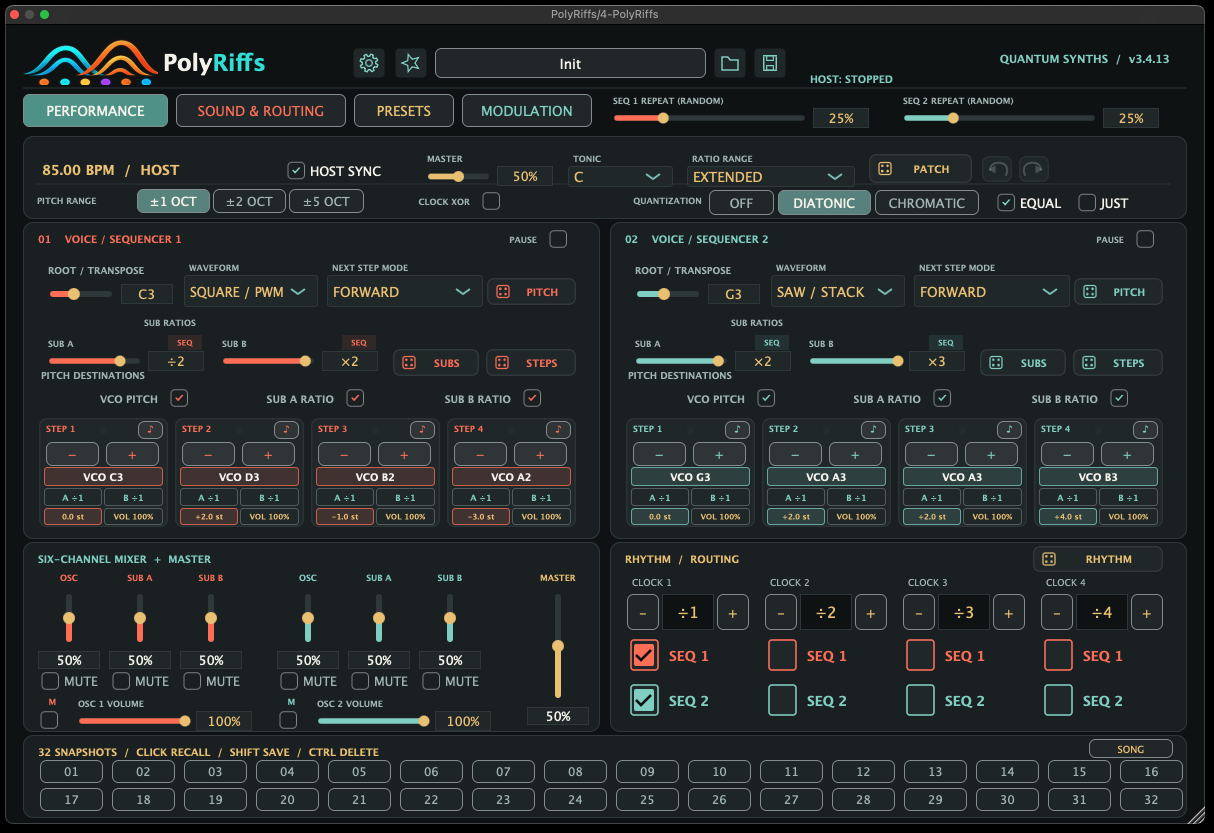Open Sequencer 1 next step mode dropdown
The height and width of the screenshot is (833, 1214).
click(404, 292)
